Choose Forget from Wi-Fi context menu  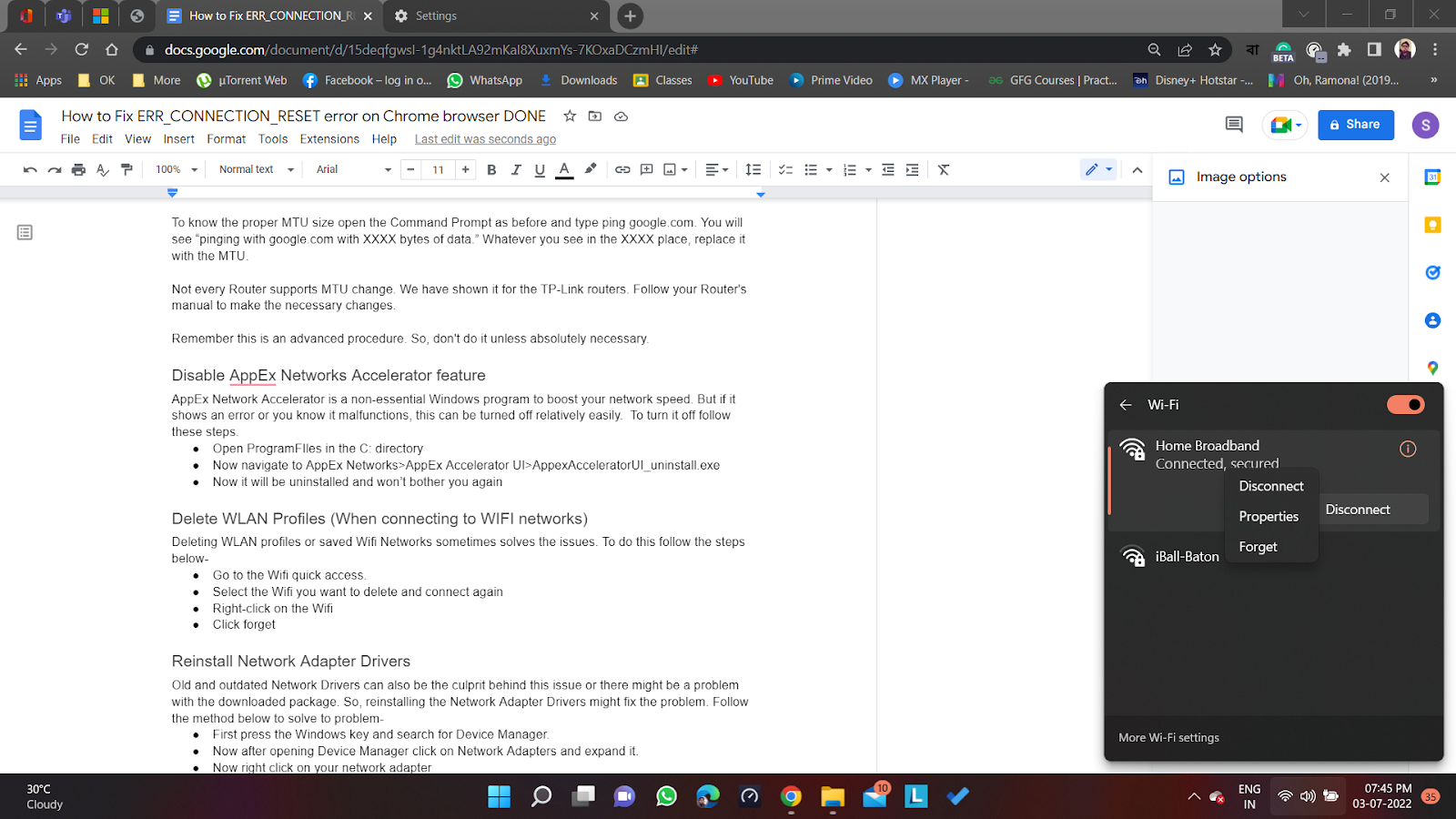pos(1258,547)
